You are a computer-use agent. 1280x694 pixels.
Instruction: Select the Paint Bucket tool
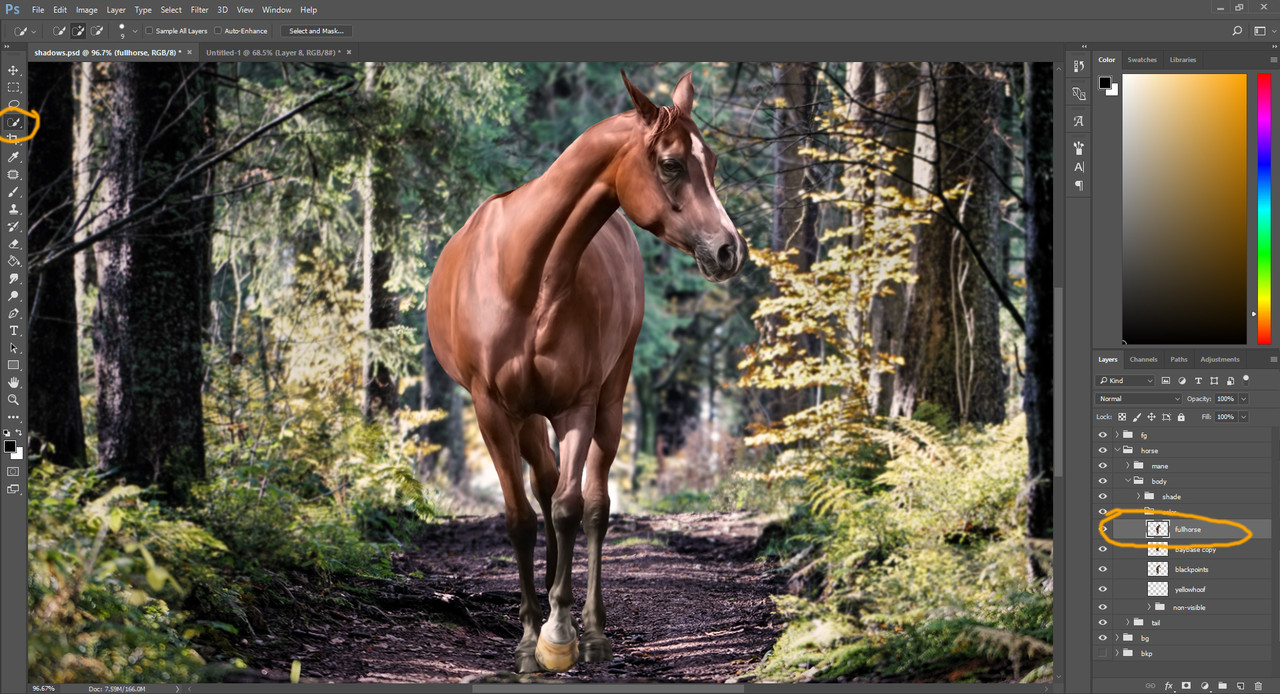click(x=13, y=261)
